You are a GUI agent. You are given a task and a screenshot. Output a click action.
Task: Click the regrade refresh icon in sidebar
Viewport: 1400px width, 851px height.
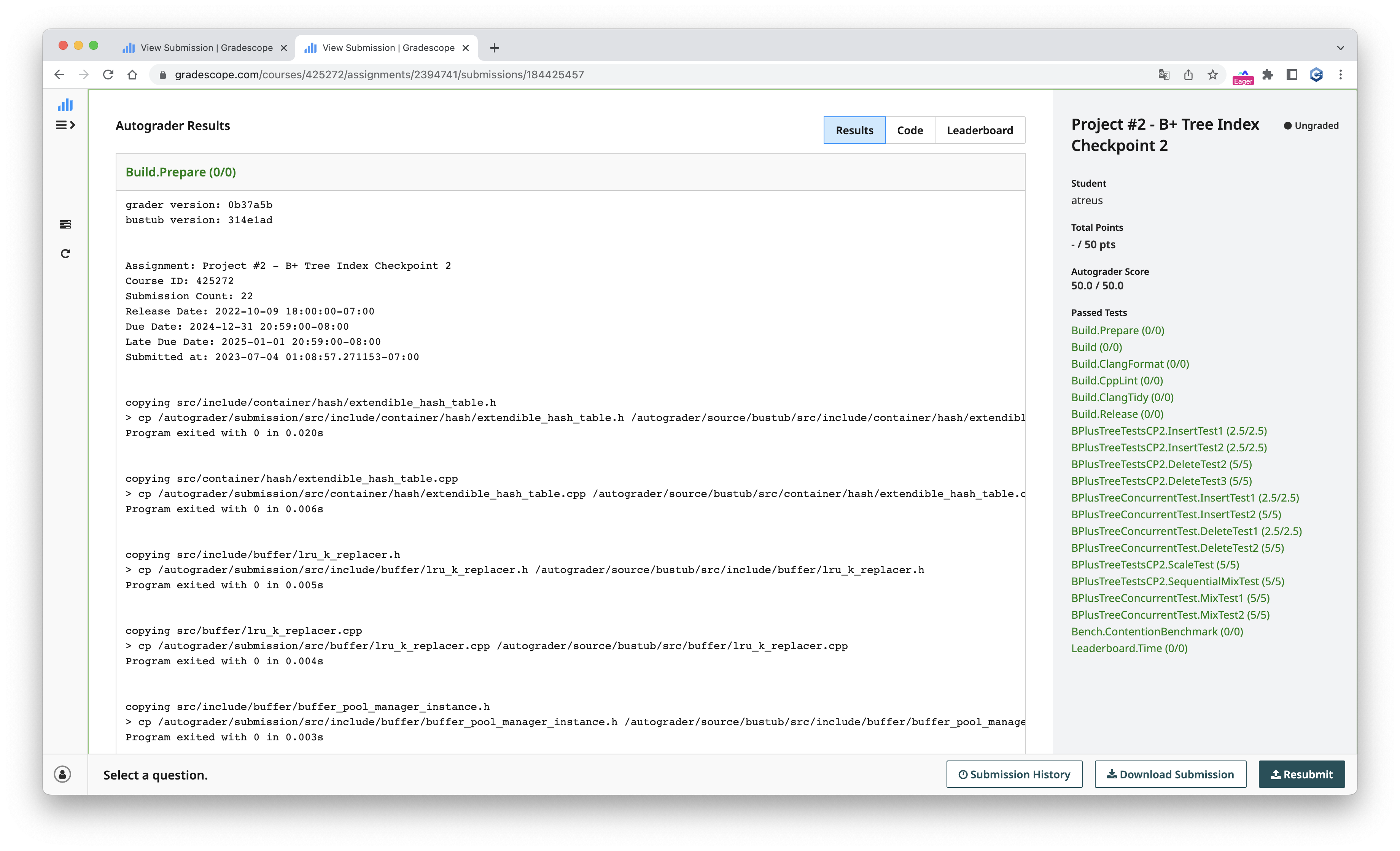point(65,253)
